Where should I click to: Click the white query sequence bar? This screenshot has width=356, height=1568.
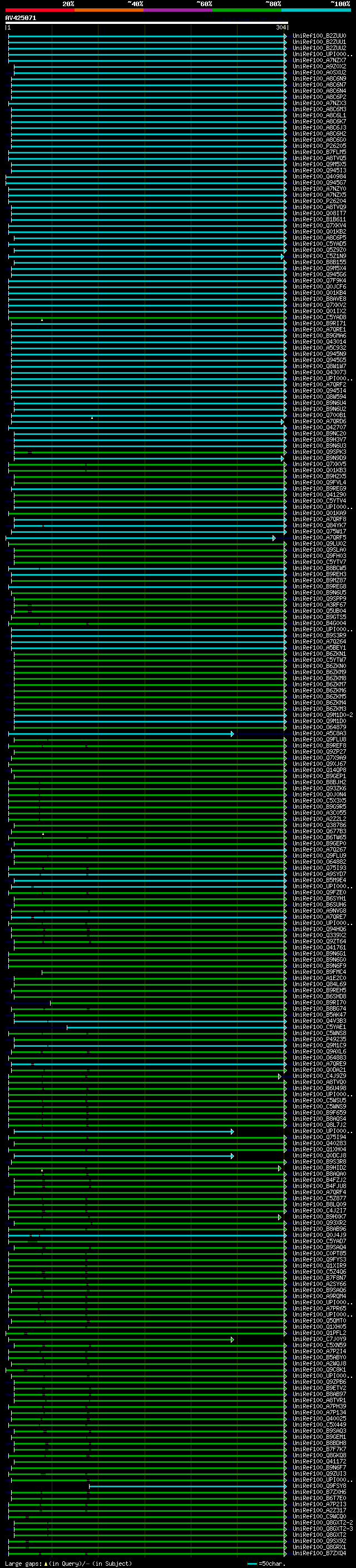tap(147, 22)
